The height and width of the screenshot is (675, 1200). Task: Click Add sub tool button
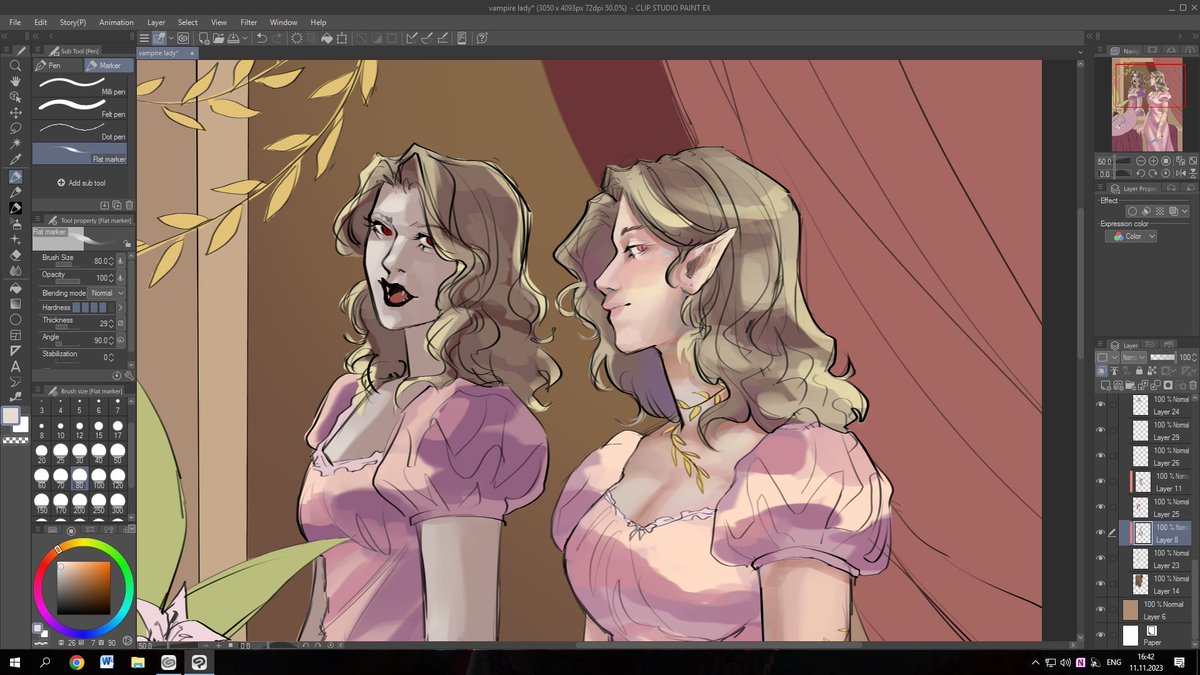click(82, 183)
